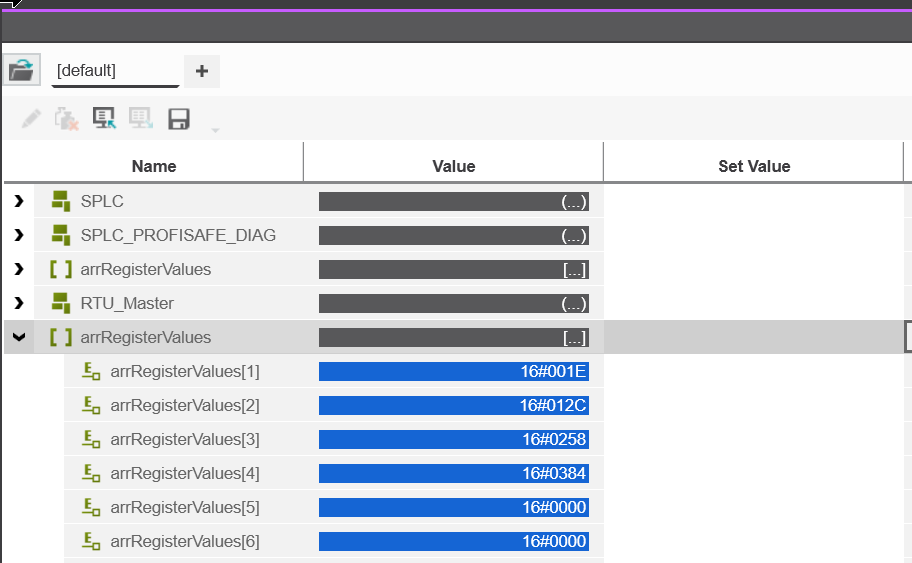Click the SPLC structure icon
This screenshot has height=563, width=912.
[60, 201]
